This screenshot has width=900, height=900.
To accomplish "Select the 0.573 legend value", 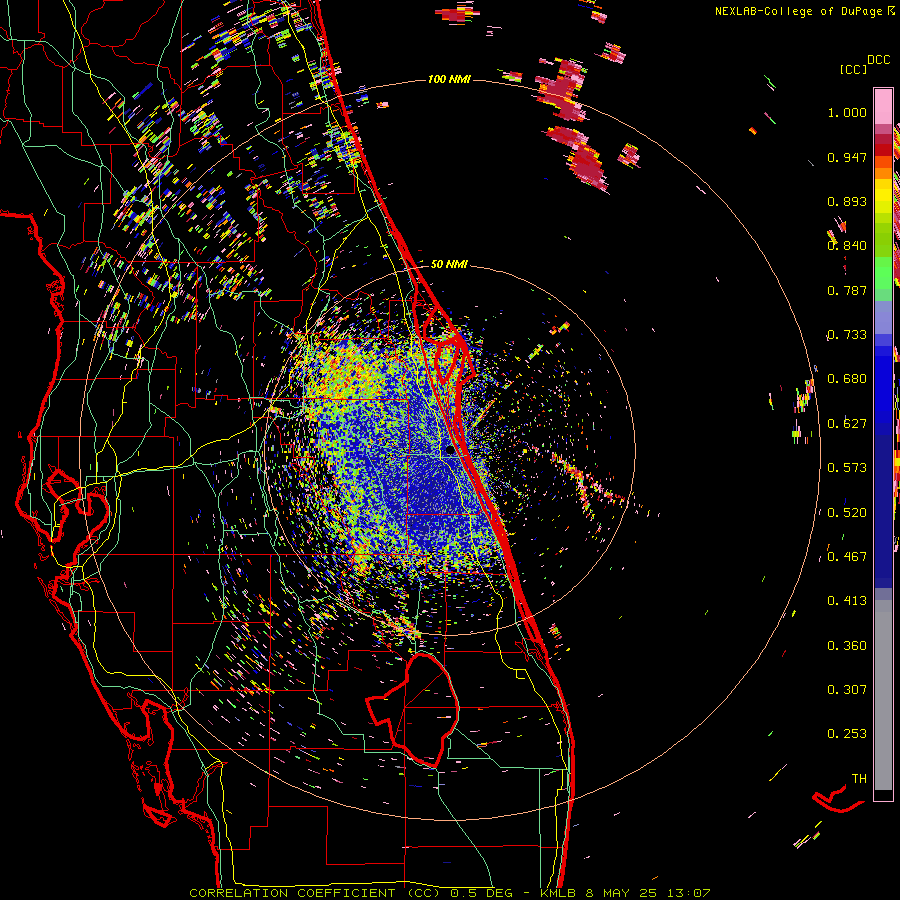I will coord(847,468).
